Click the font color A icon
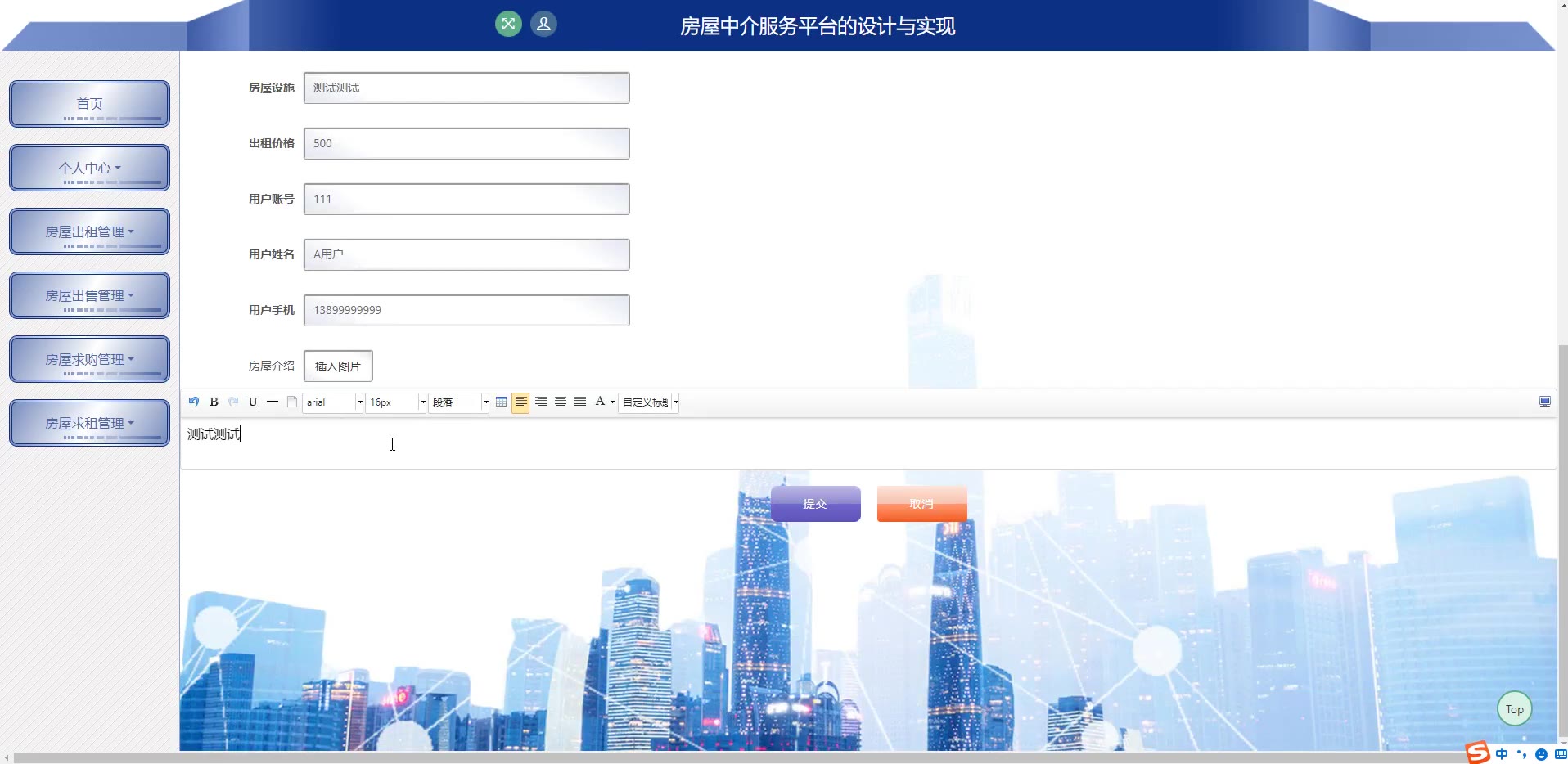This screenshot has height=764, width=1568. [600, 402]
